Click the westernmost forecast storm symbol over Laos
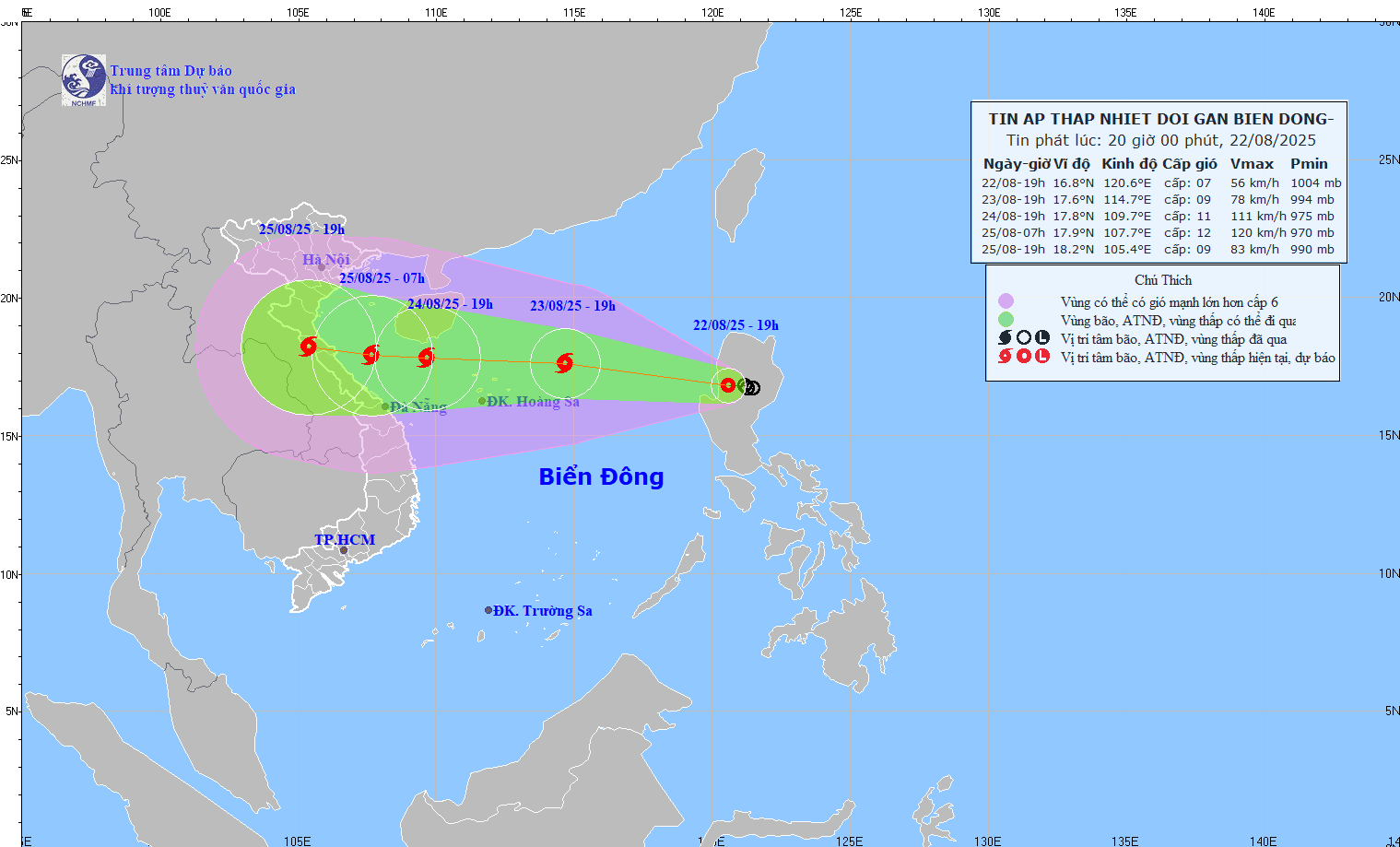Screen dimensions: 1400x847 tap(309, 347)
